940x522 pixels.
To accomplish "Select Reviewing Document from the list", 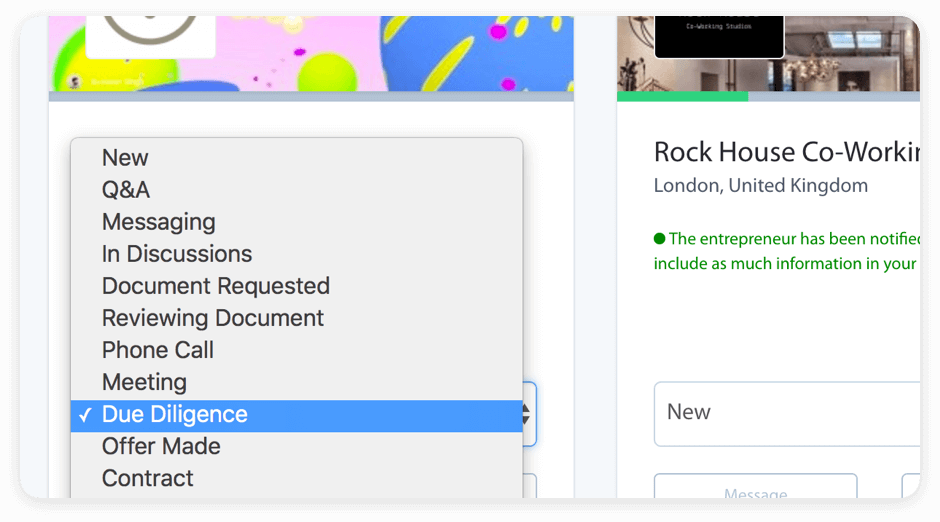I will click(212, 318).
